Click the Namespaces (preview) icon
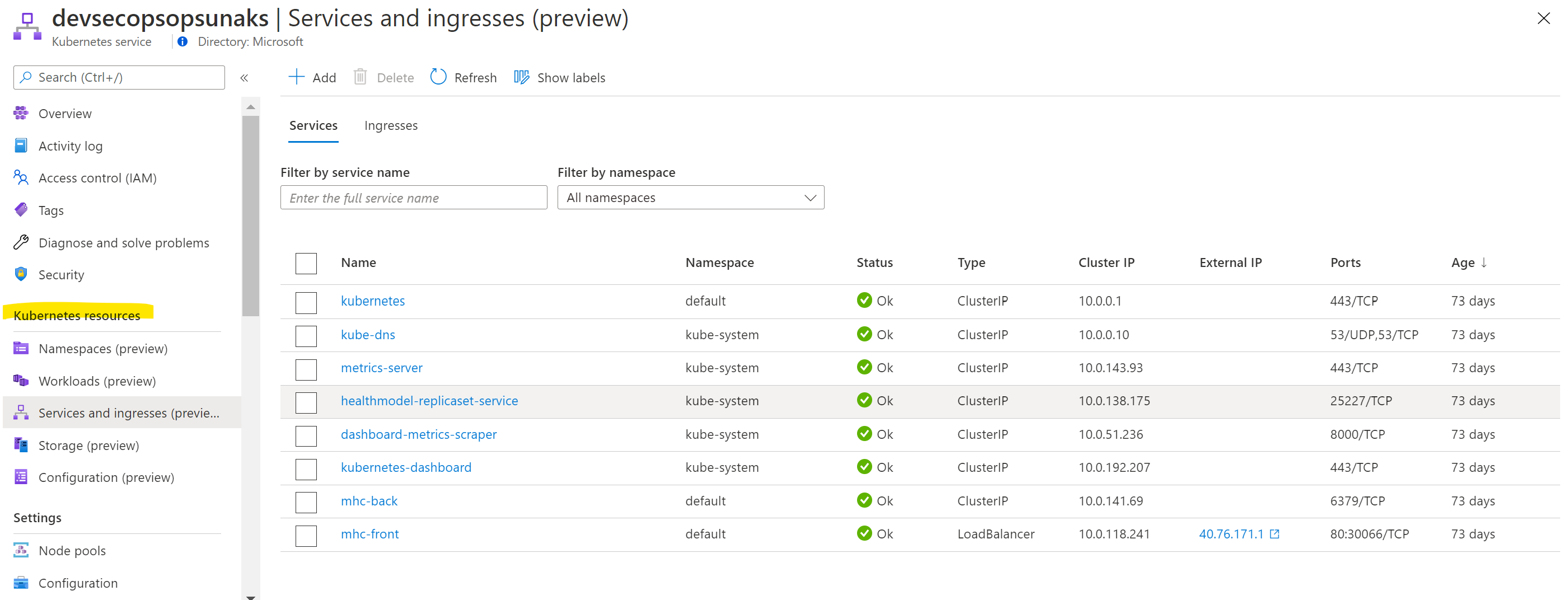The height and width of the screenshot is (600, 1568). (x=21, y=348)
